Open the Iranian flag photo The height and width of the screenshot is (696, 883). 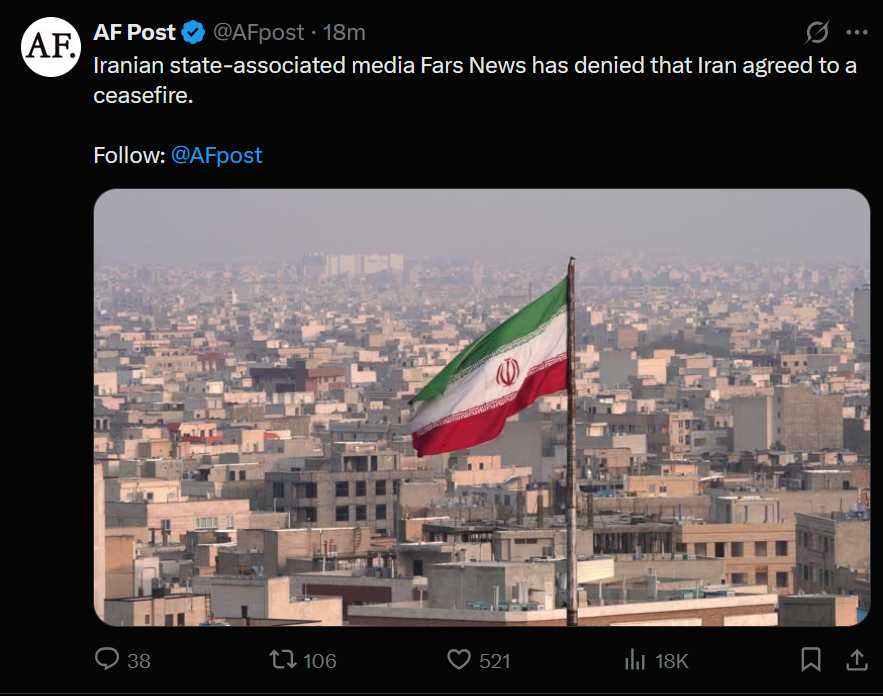click(x=481, y=407)
